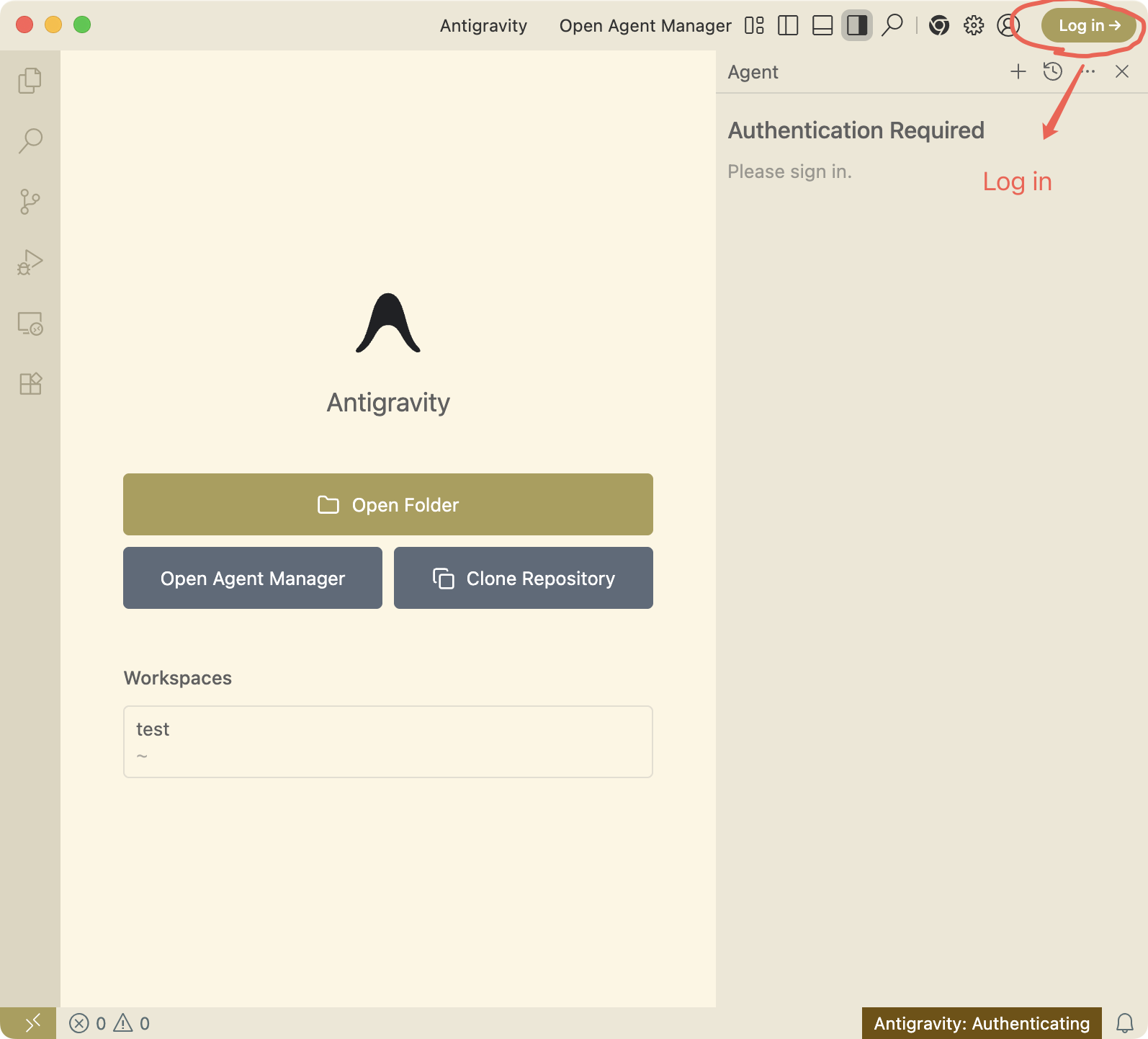Open the Source Control view
The image size is (1148, 1039).
tap(30, 201)
